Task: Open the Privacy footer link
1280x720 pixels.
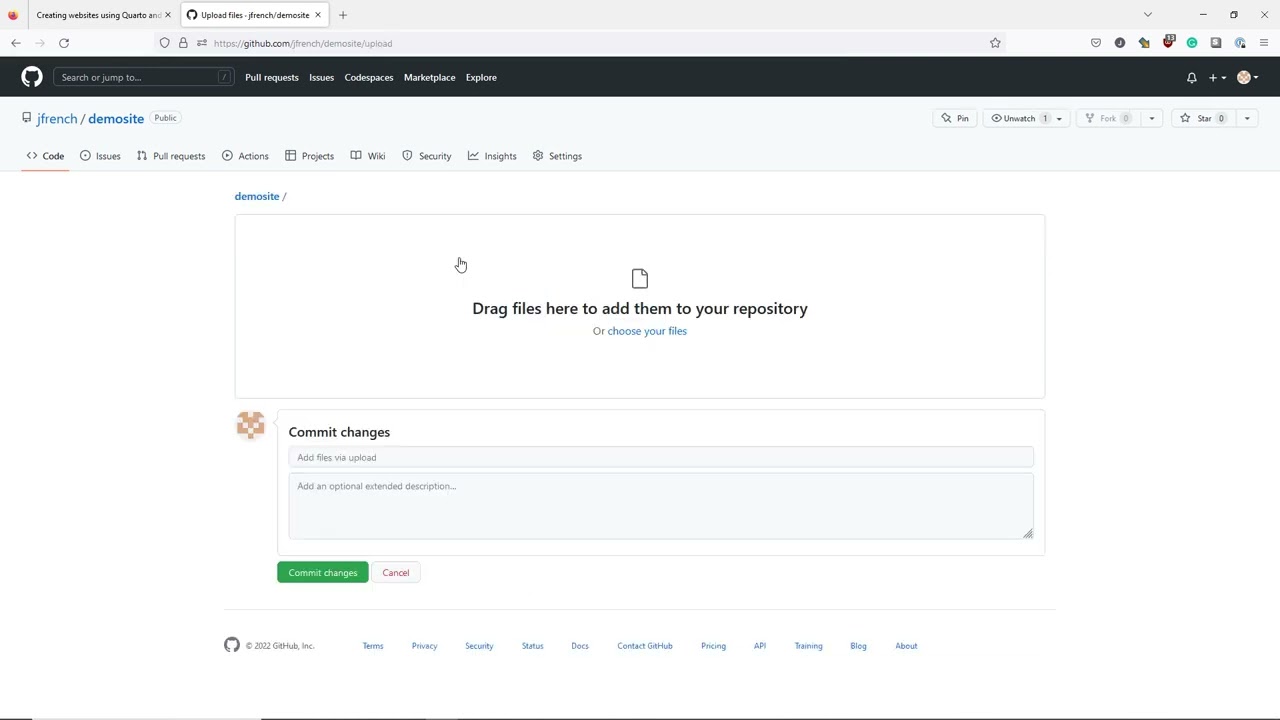Action: pyautogui.click(x=424, y=646)
